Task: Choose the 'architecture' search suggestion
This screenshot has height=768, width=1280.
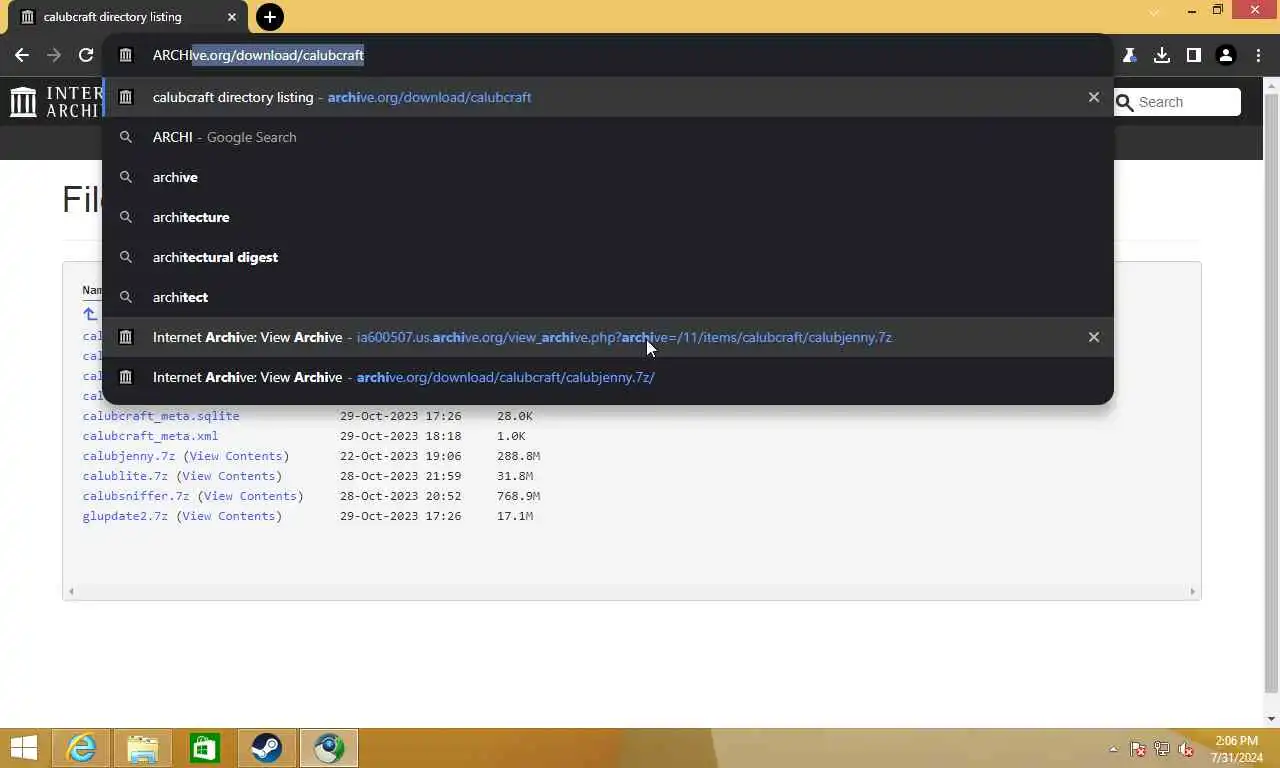Action: coord(608,217)
